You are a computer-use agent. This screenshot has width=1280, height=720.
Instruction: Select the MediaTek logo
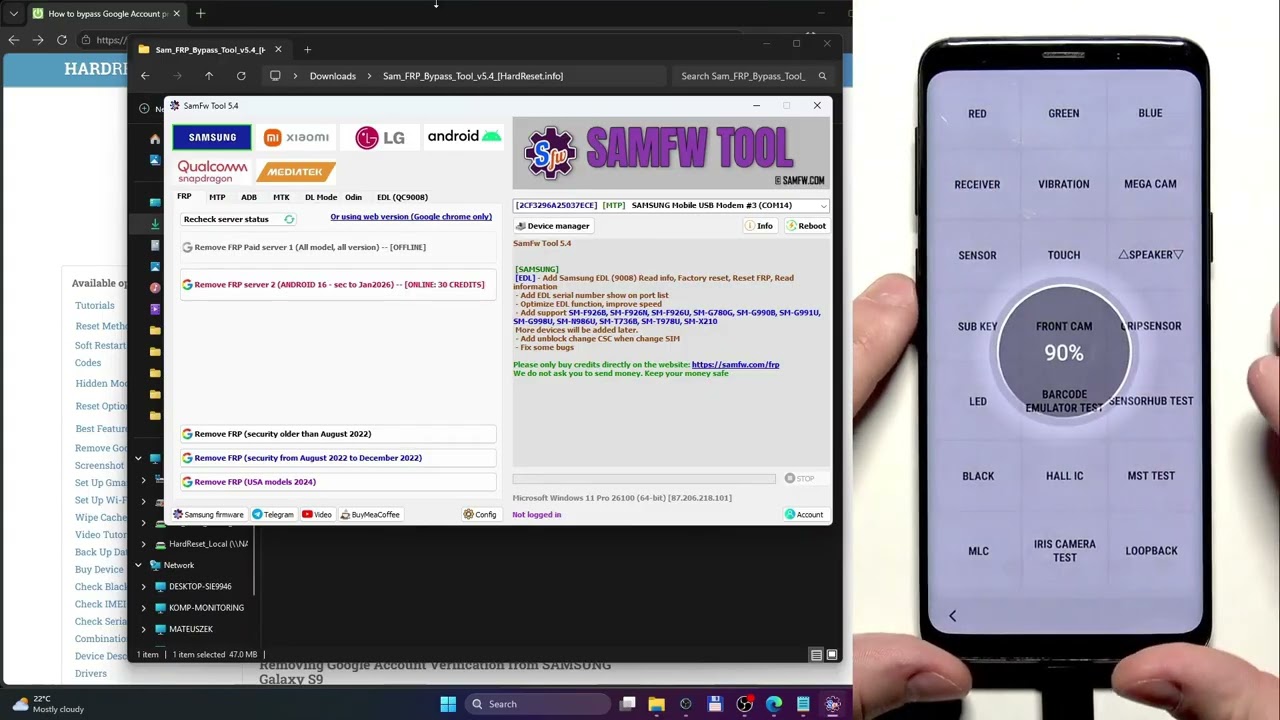pyautogui.click(x=296, y=172)
